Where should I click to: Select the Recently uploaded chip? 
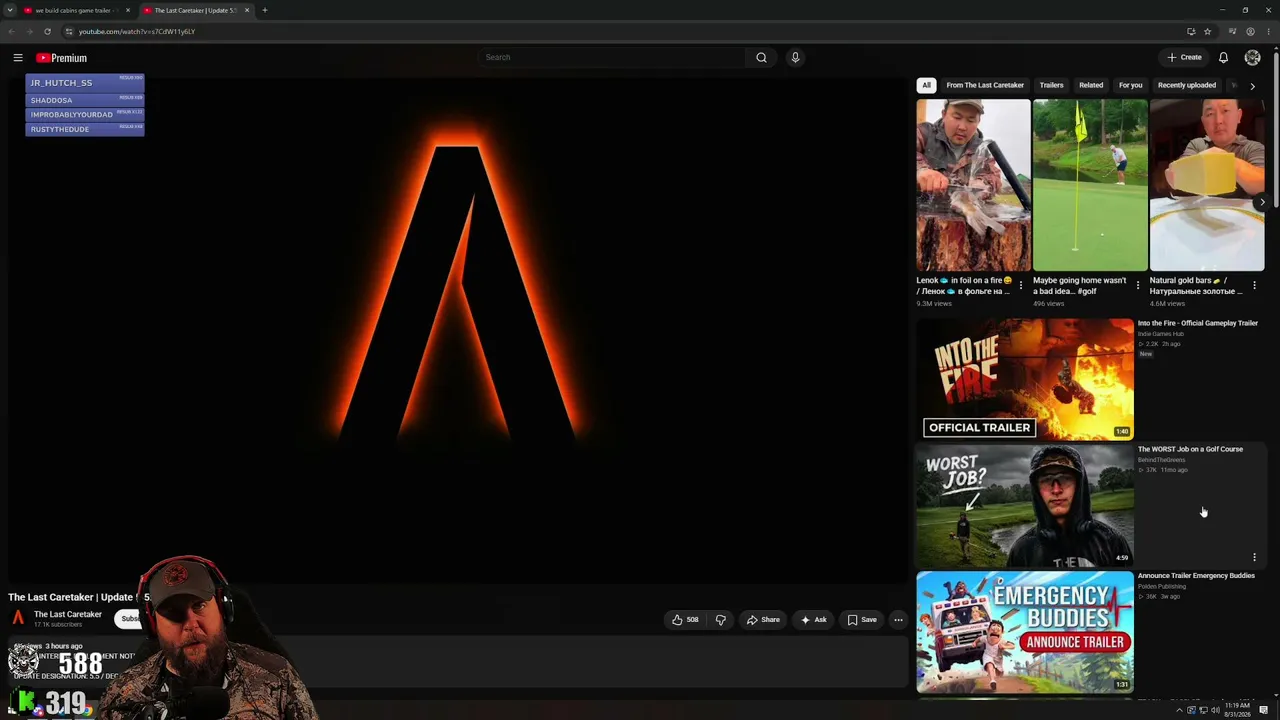pos(1187,85)
